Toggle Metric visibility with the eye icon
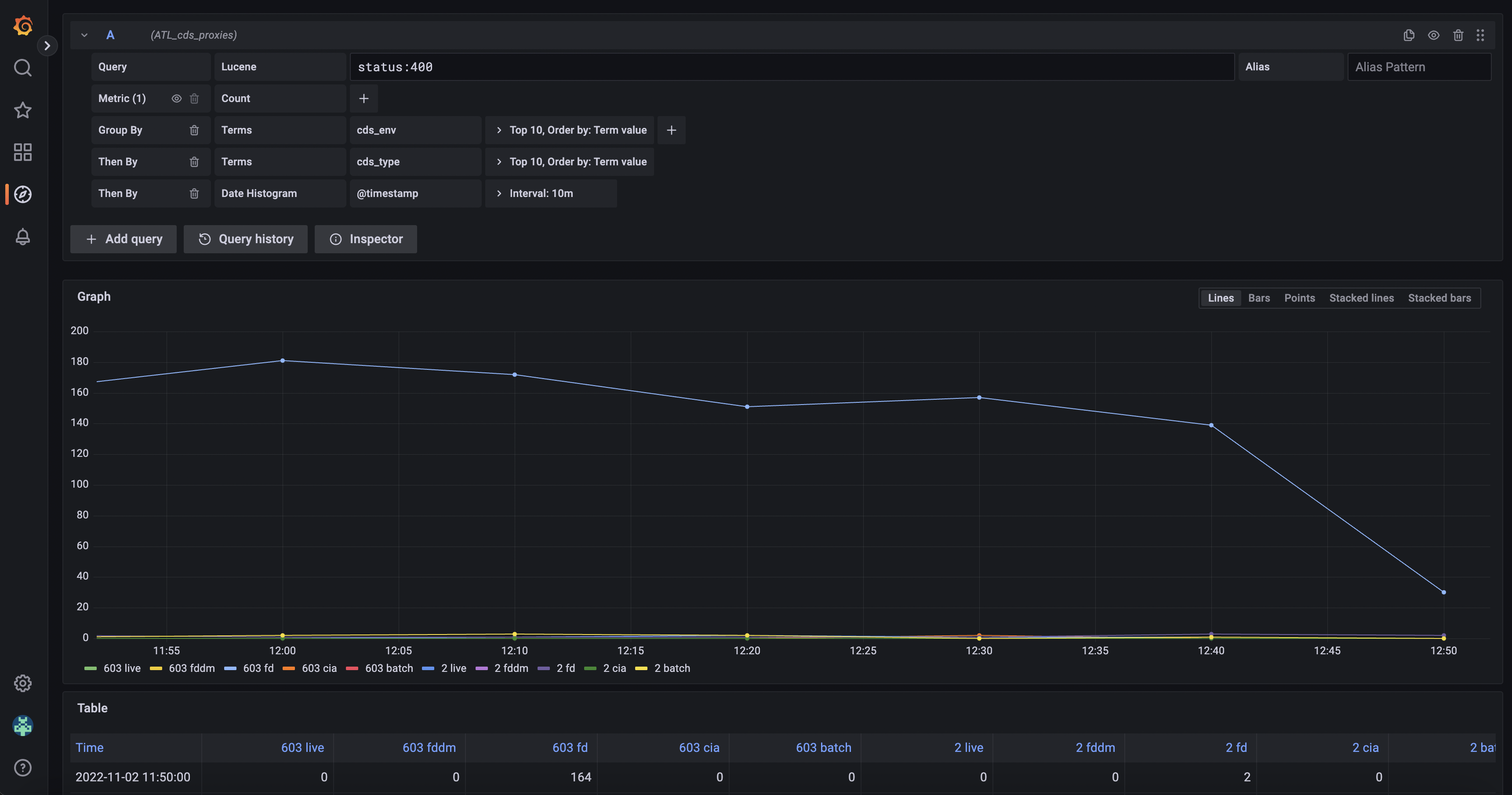This screenshot has width=1512, height=795. click(x=176, y=98)
